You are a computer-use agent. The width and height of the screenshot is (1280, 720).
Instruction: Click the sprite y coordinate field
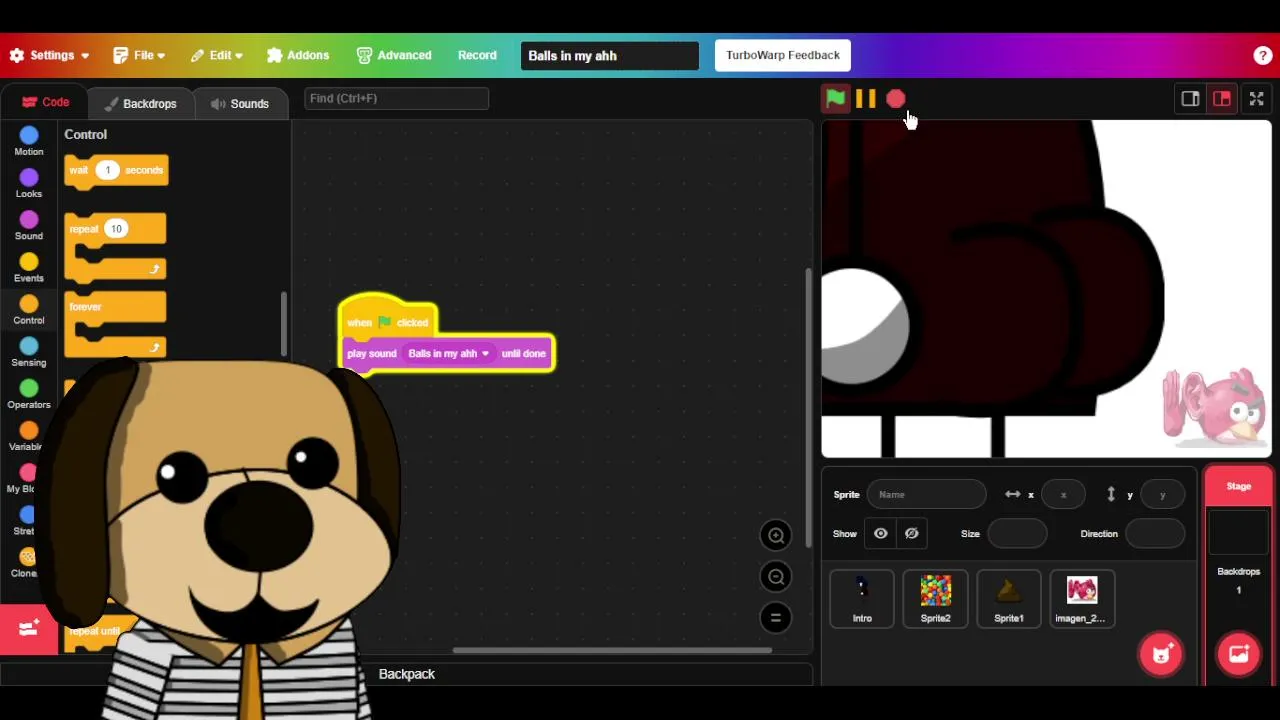coord(1162,495)
